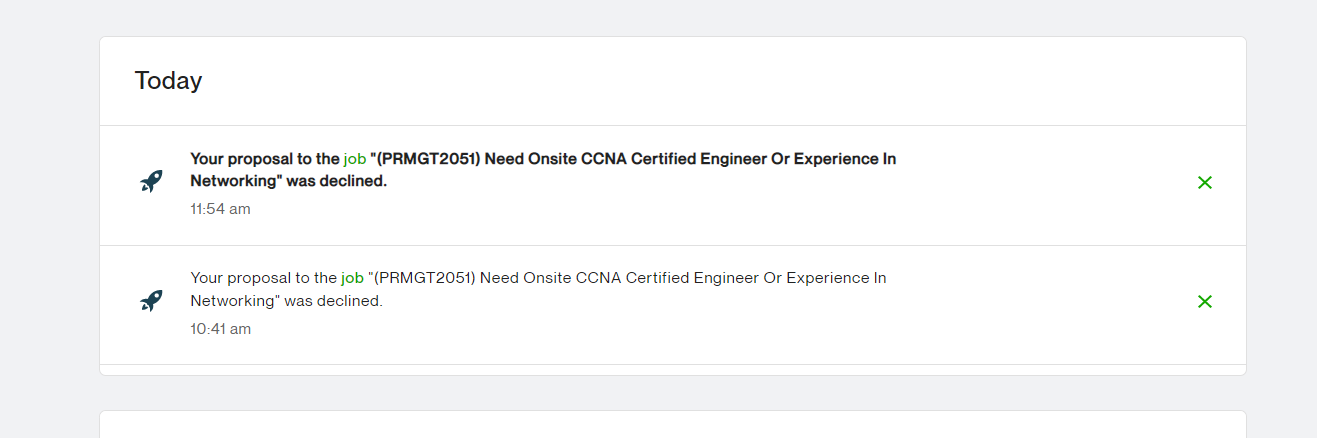Click the "Today" section heading

pyautogui.click(x=169, y=81)
